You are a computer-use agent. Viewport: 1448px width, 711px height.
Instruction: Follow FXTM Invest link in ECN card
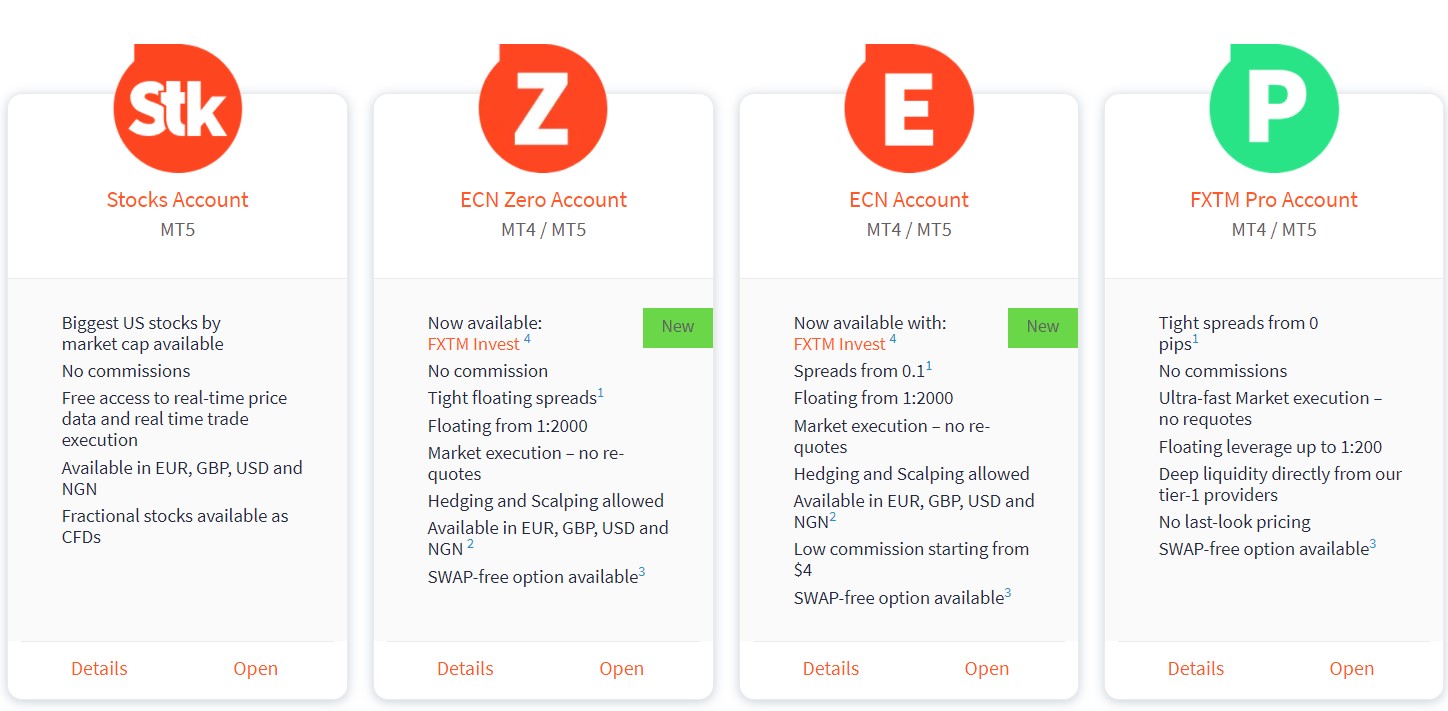(840, 344)
